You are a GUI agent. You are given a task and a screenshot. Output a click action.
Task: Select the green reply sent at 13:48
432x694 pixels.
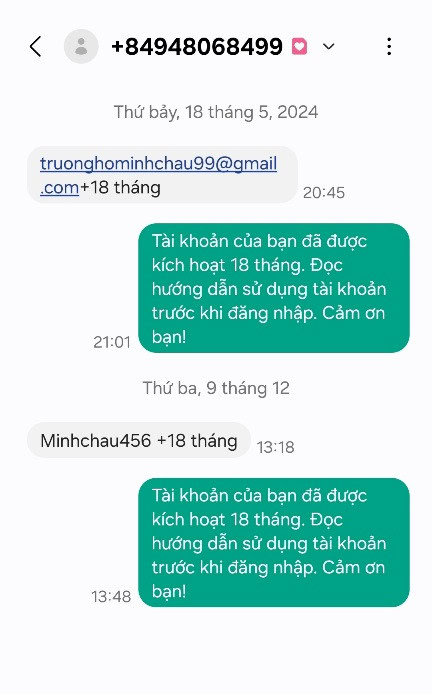coord(274,542)
